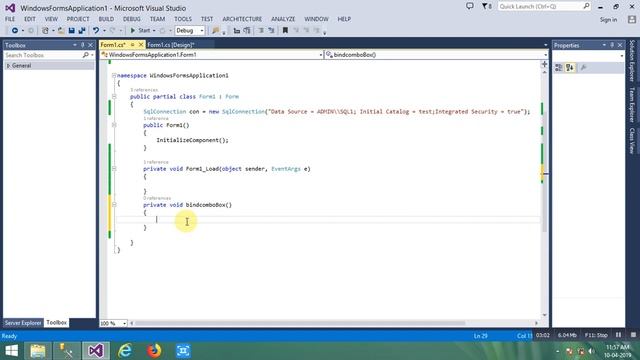This screenshot has width=640, height=360.
Task: Collapse the namespace WindowsFormsApplication1 block
Action: tap(114, 76)
